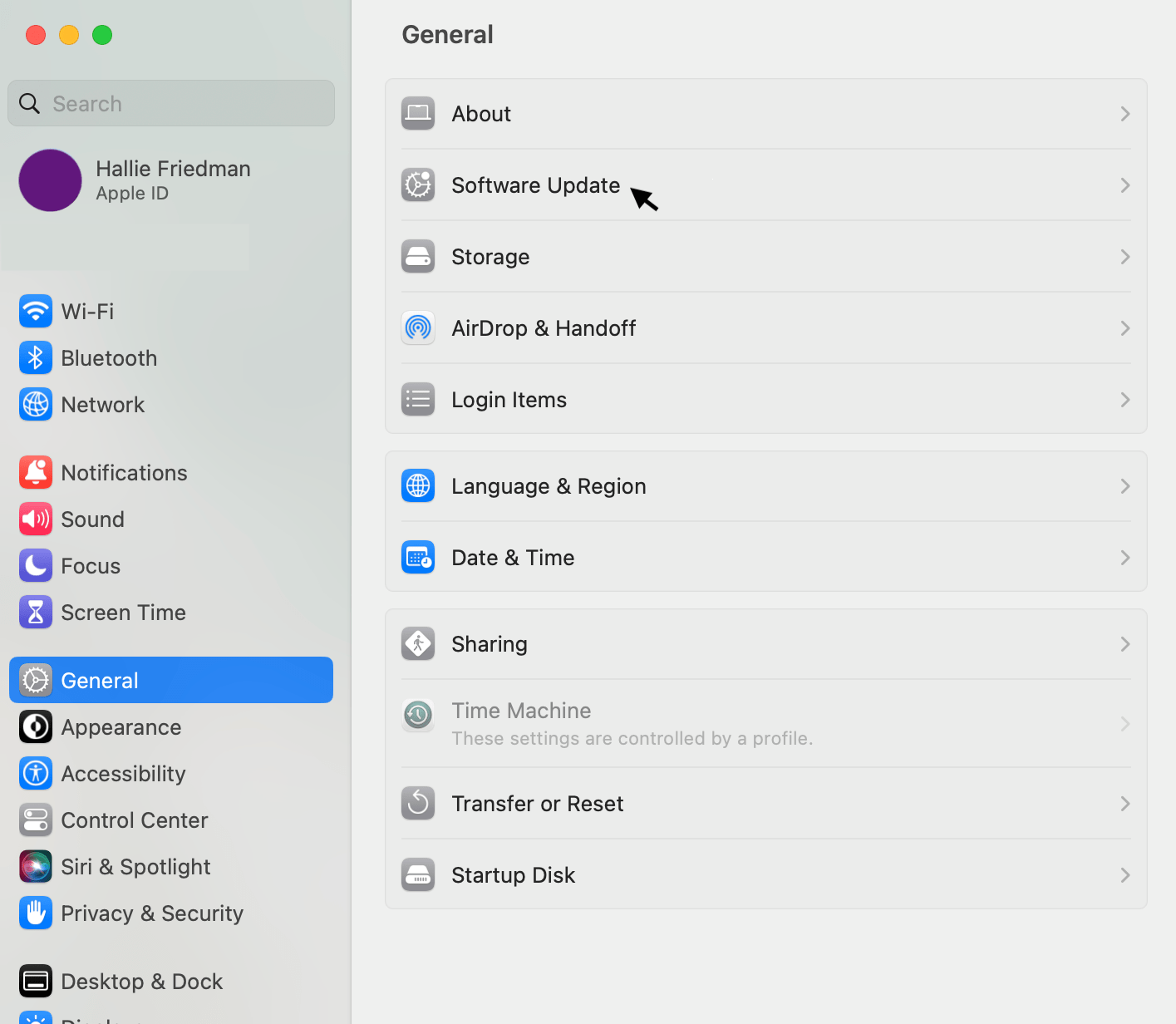Click the Focus moon icon
This screenshot has height=1024, width=1176.
(x=36, y=566)
